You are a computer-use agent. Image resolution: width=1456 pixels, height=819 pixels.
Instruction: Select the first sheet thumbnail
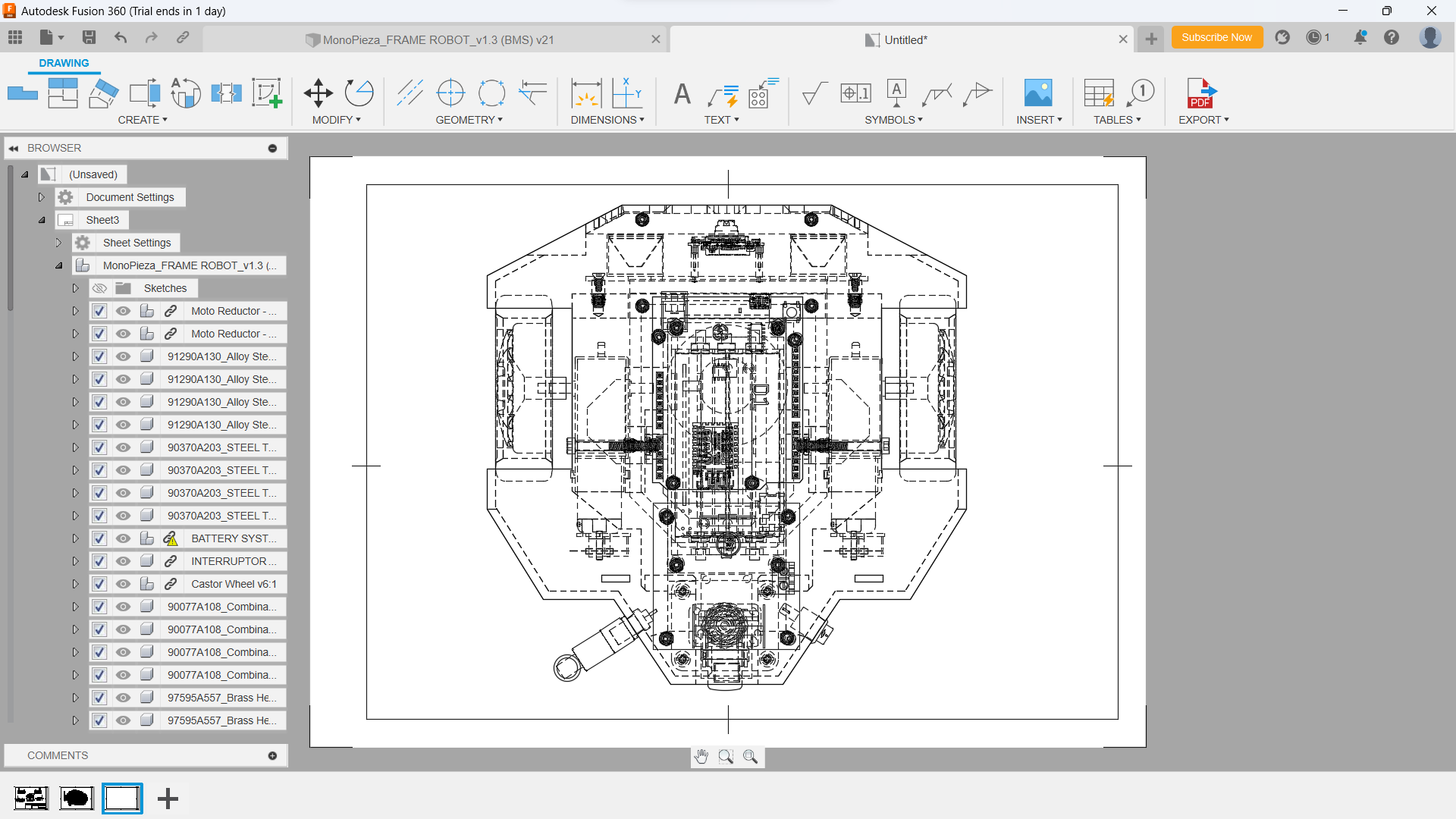[x=31, y=798]
